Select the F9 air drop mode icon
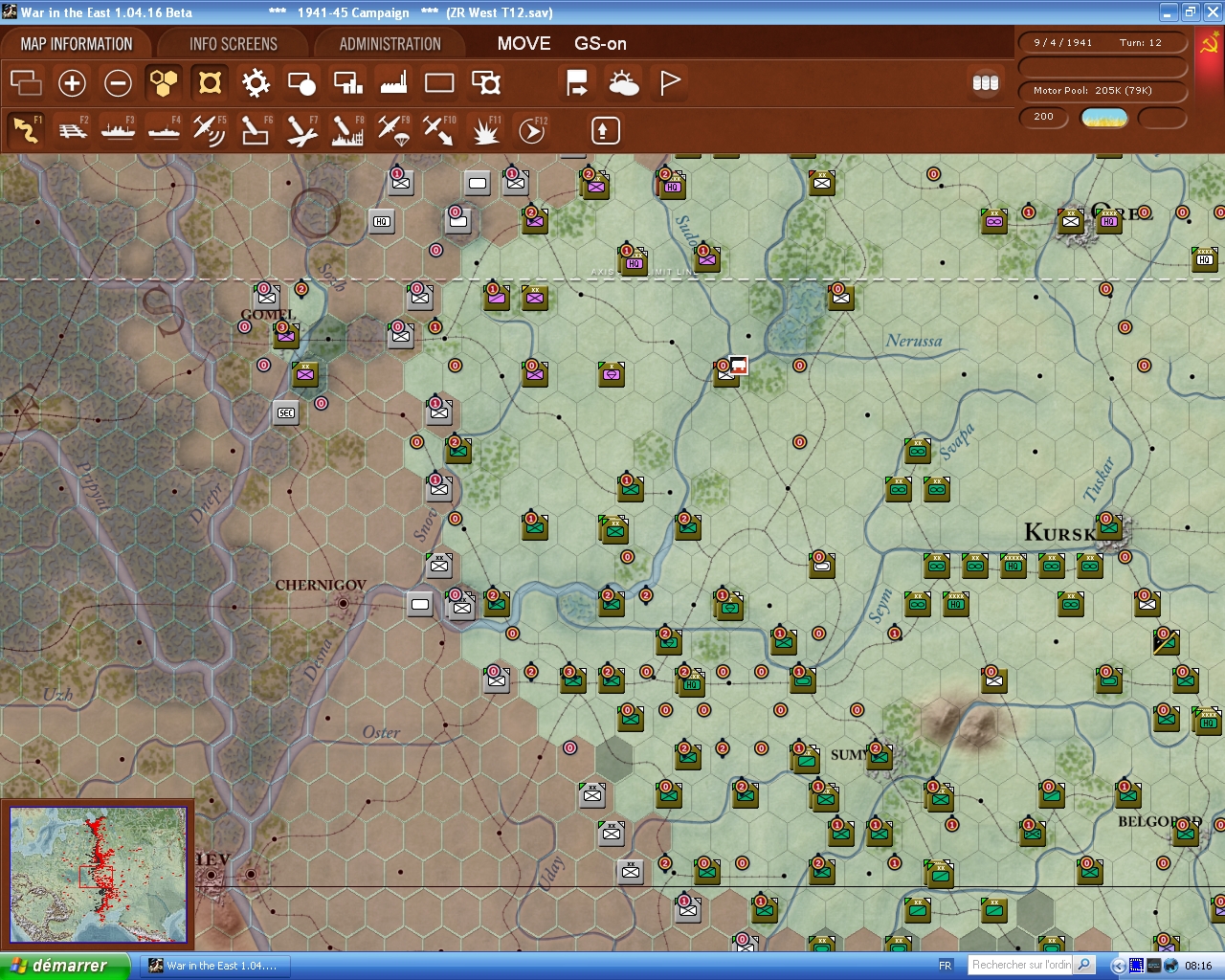1225x980 pixels. coord(393,130)
